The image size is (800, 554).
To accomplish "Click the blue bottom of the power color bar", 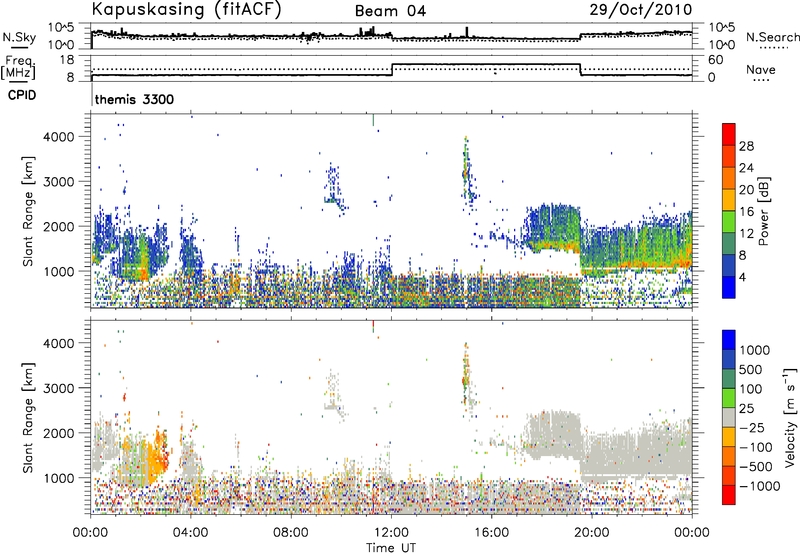I will (729, 287).
